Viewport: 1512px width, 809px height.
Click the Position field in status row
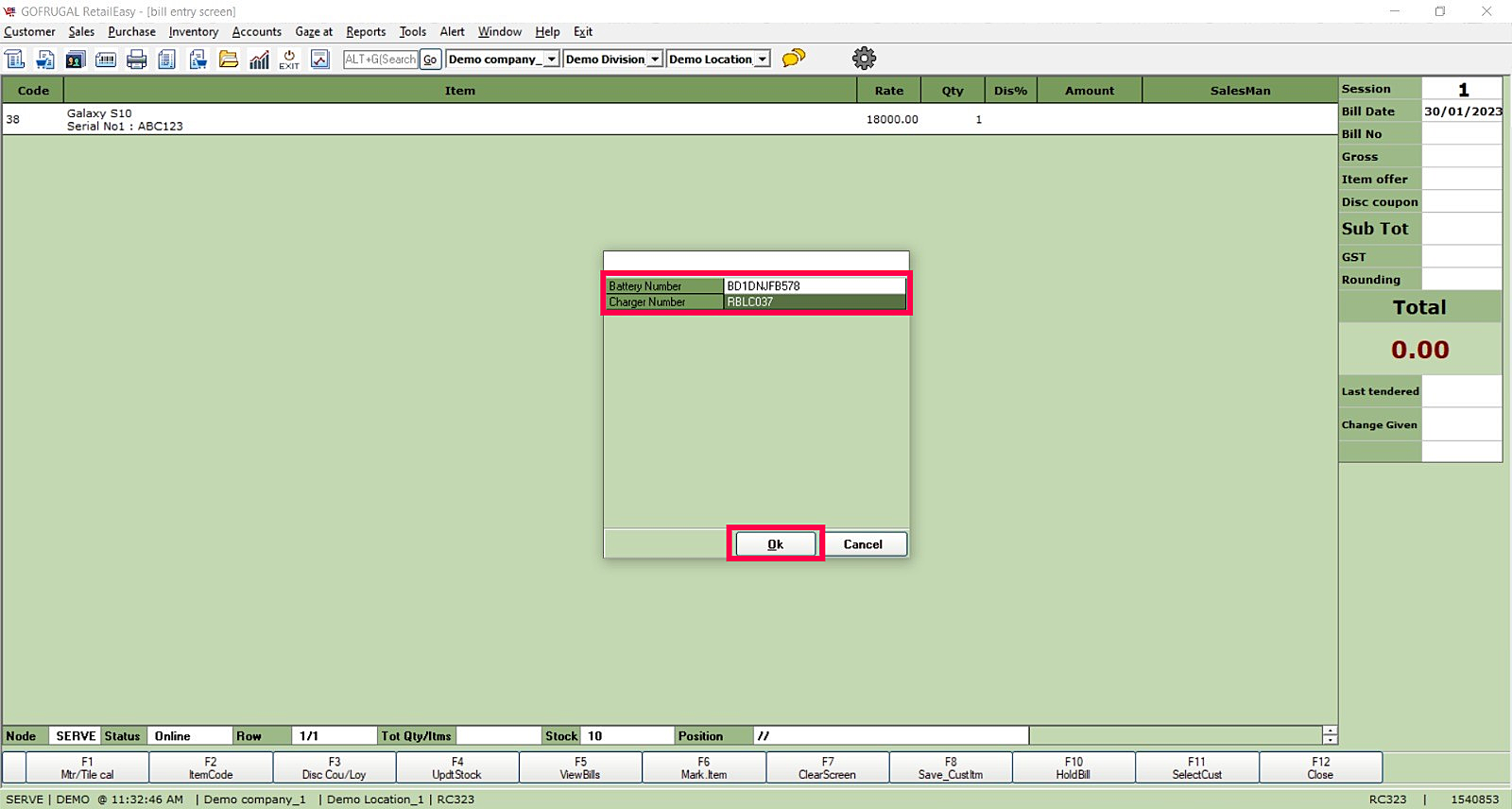(890, 736)
